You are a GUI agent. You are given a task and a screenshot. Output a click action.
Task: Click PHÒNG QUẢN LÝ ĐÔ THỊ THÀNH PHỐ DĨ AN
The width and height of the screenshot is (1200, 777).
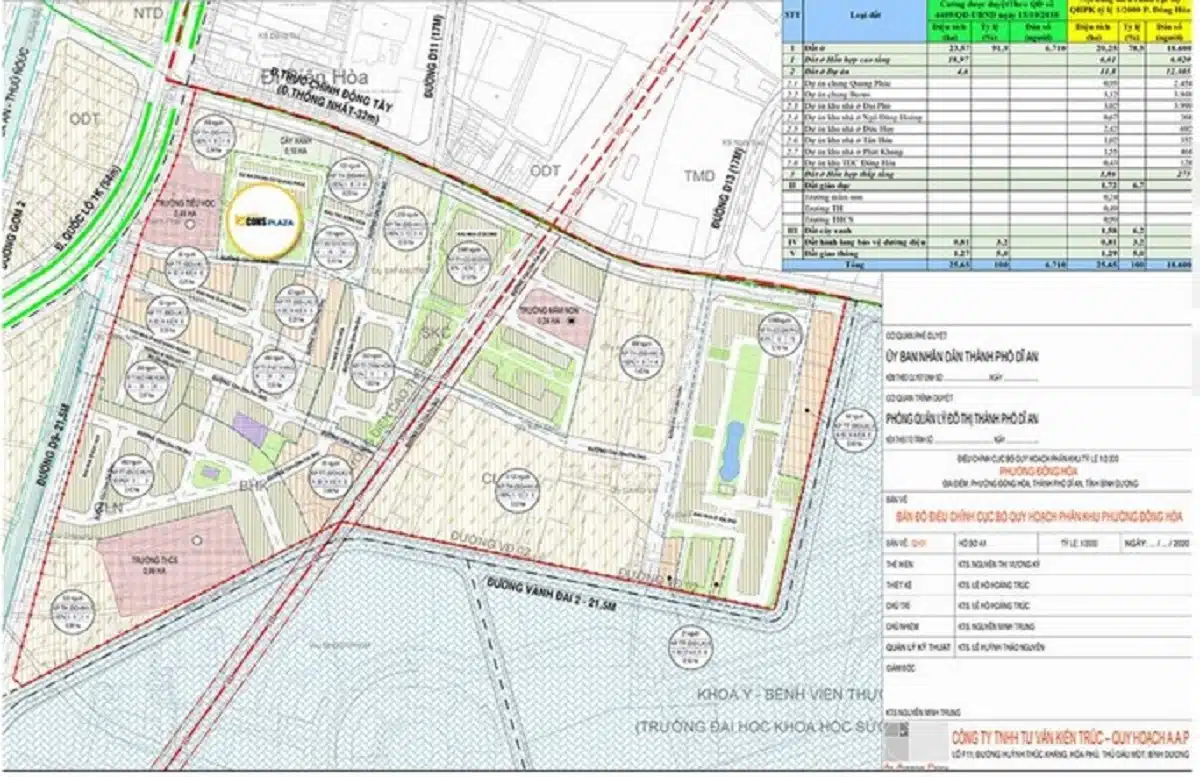[962, 418]
